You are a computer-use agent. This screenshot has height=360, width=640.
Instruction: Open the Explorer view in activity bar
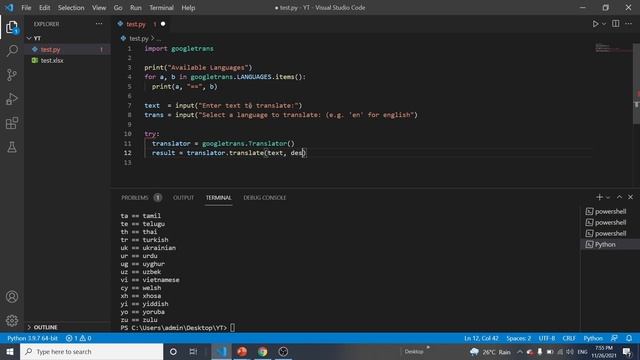point(12,27)
